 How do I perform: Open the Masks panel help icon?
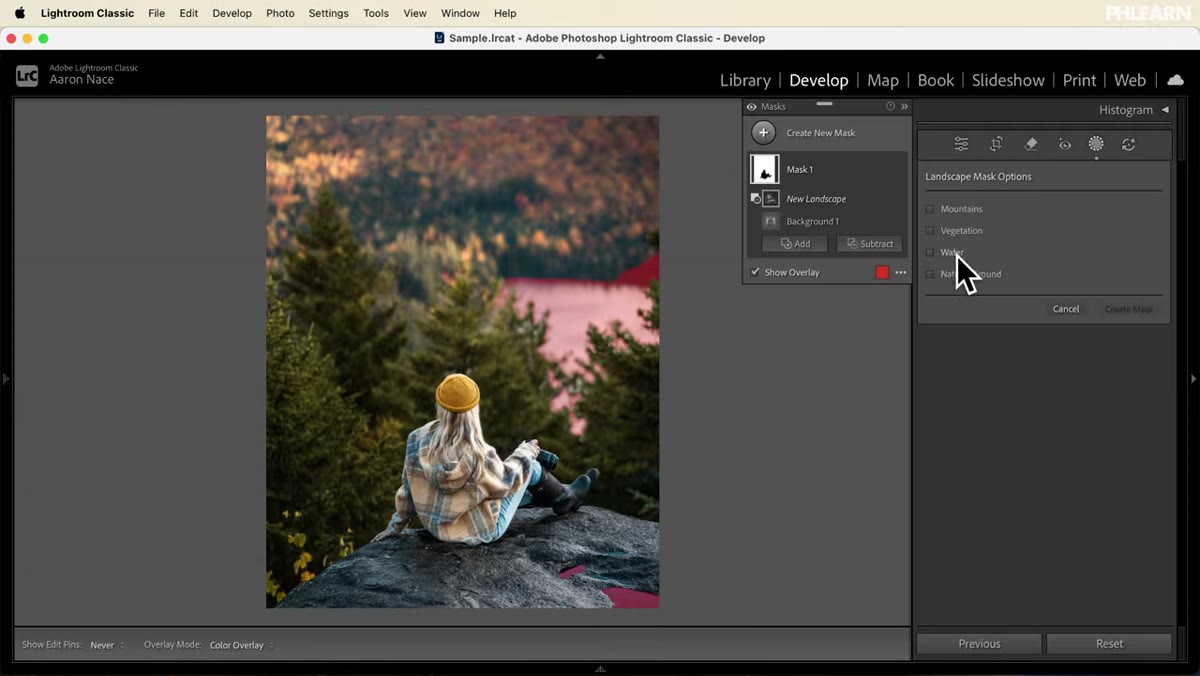click(890, 106)
